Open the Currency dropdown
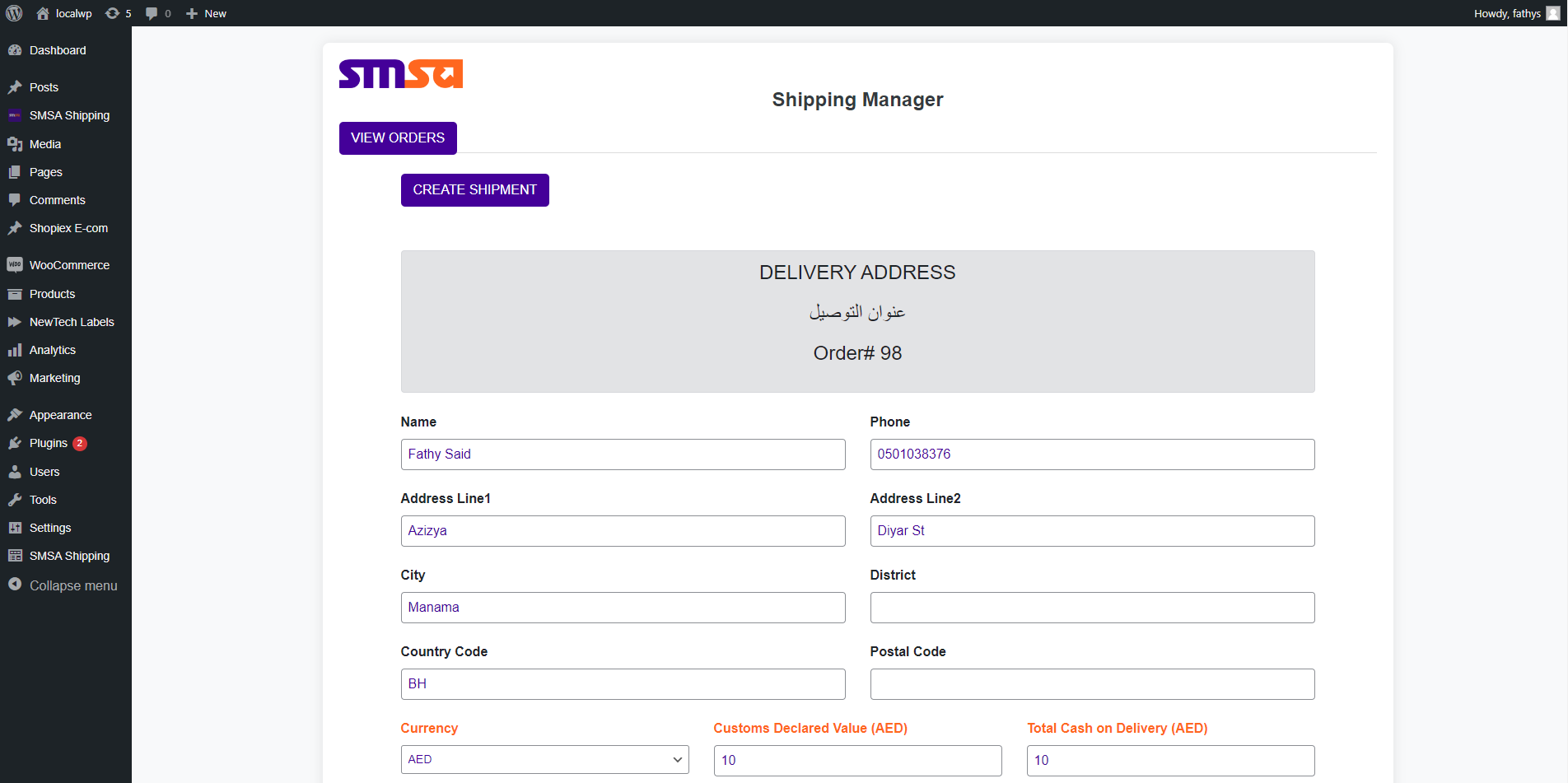Screen dimensions: 1568x783 coord(544,759)
